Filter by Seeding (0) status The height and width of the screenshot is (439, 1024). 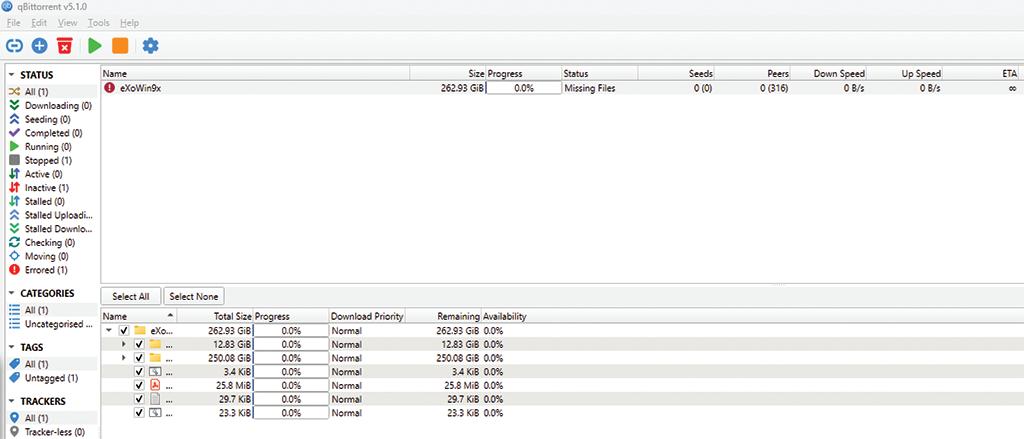pos(52,120)
